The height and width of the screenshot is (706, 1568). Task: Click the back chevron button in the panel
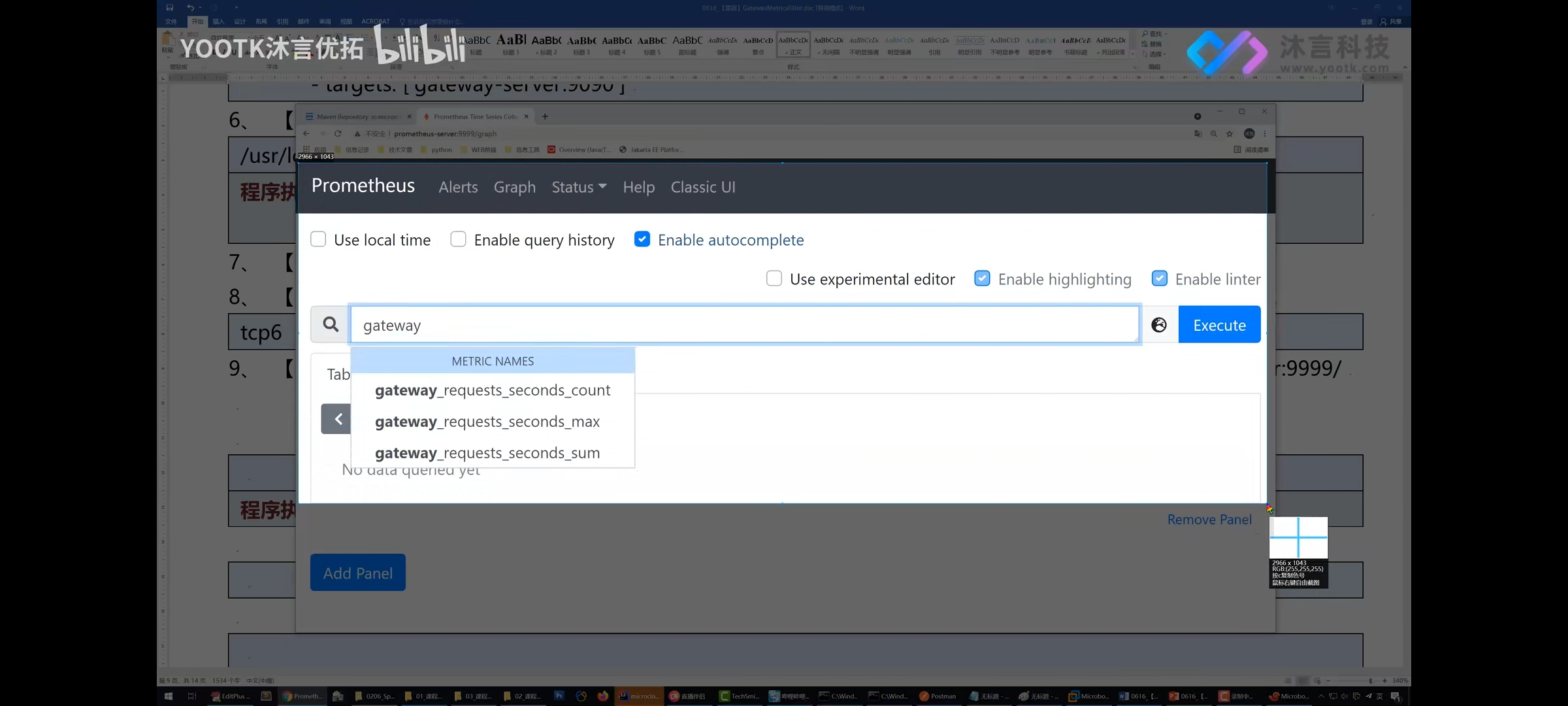click(337, 419)
